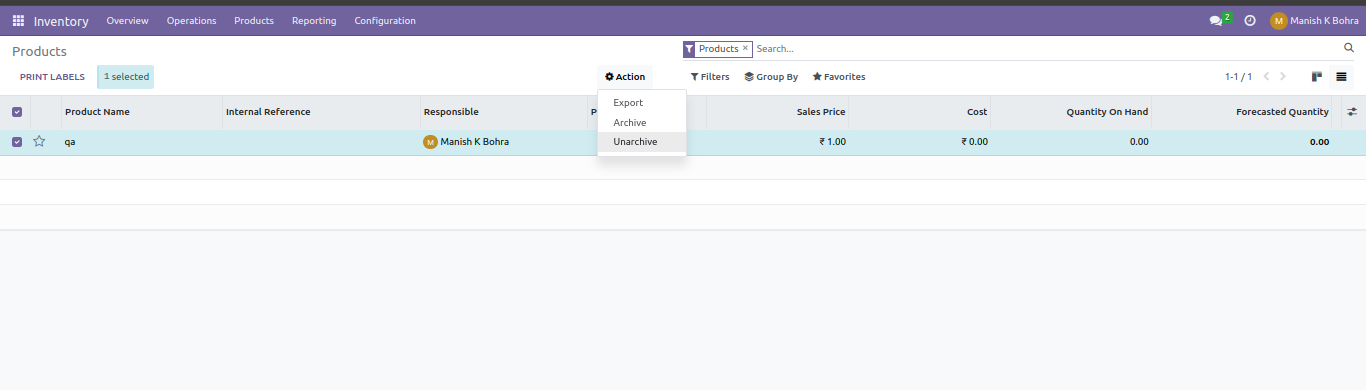
Task: Click the search magnifier icon
Action: pos(1349,48)
